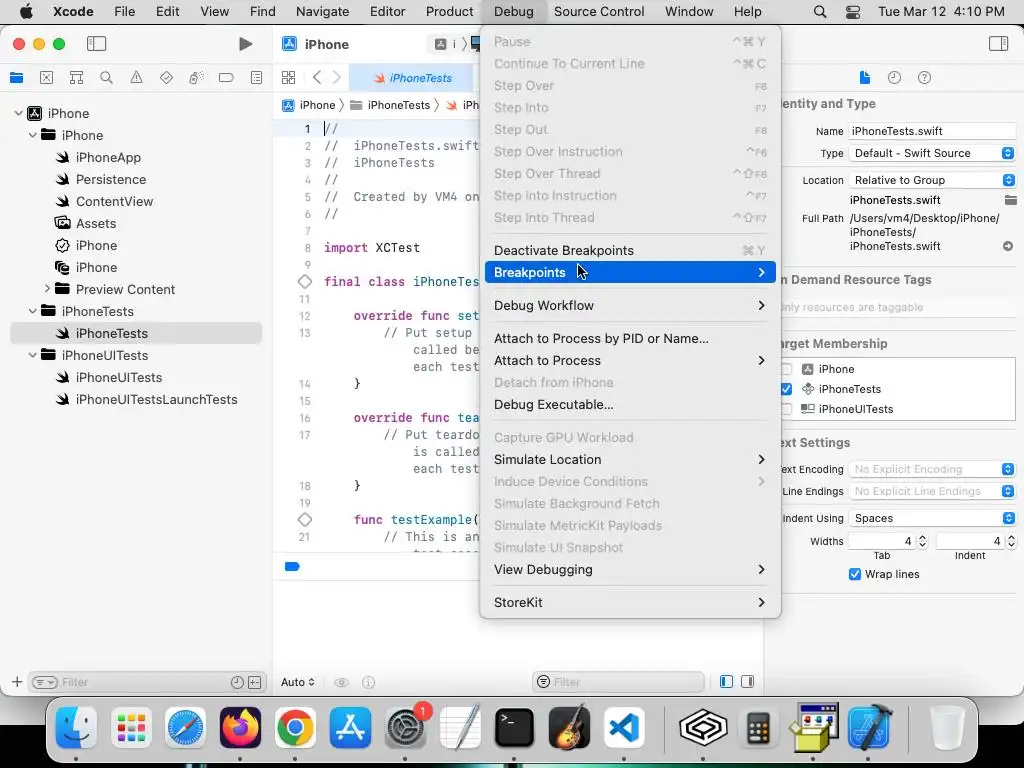Choose the file location folder icon
This screenshot has height=768, width=1024.
point(1010,200)
